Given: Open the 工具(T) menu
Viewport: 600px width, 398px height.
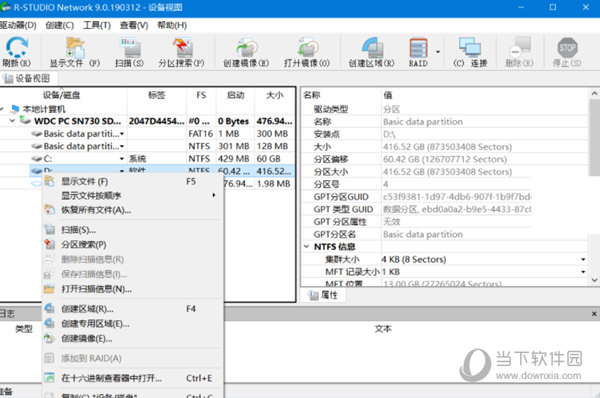Looking at the screenshot, I should point(97,25).
